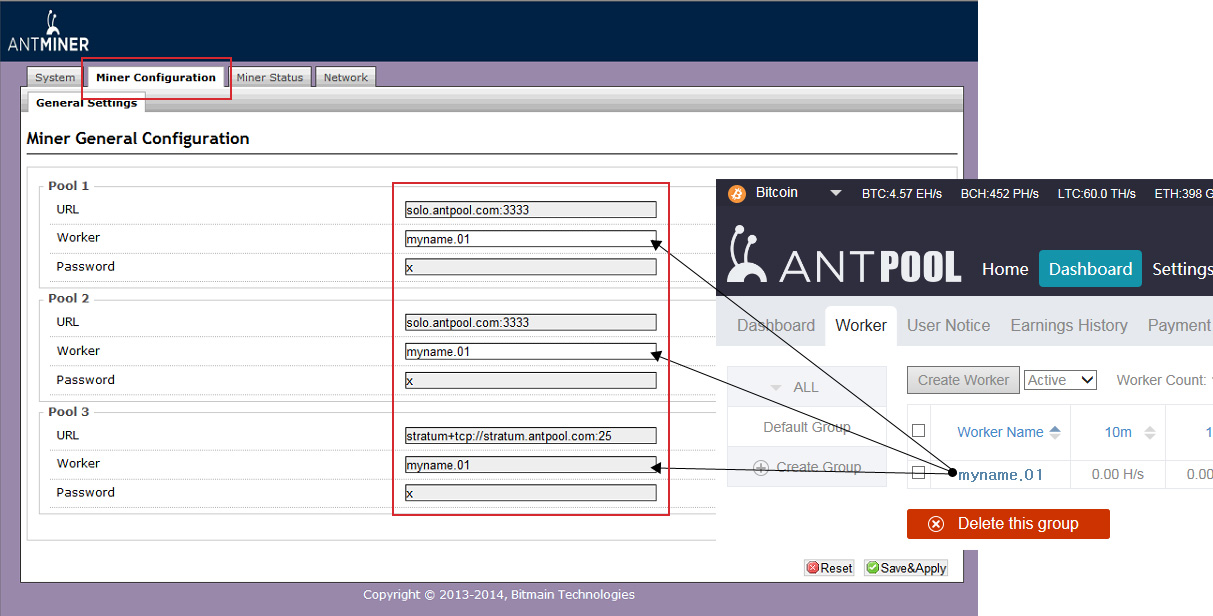Sort workers by Worker Name arrows

coord(1055,432)
